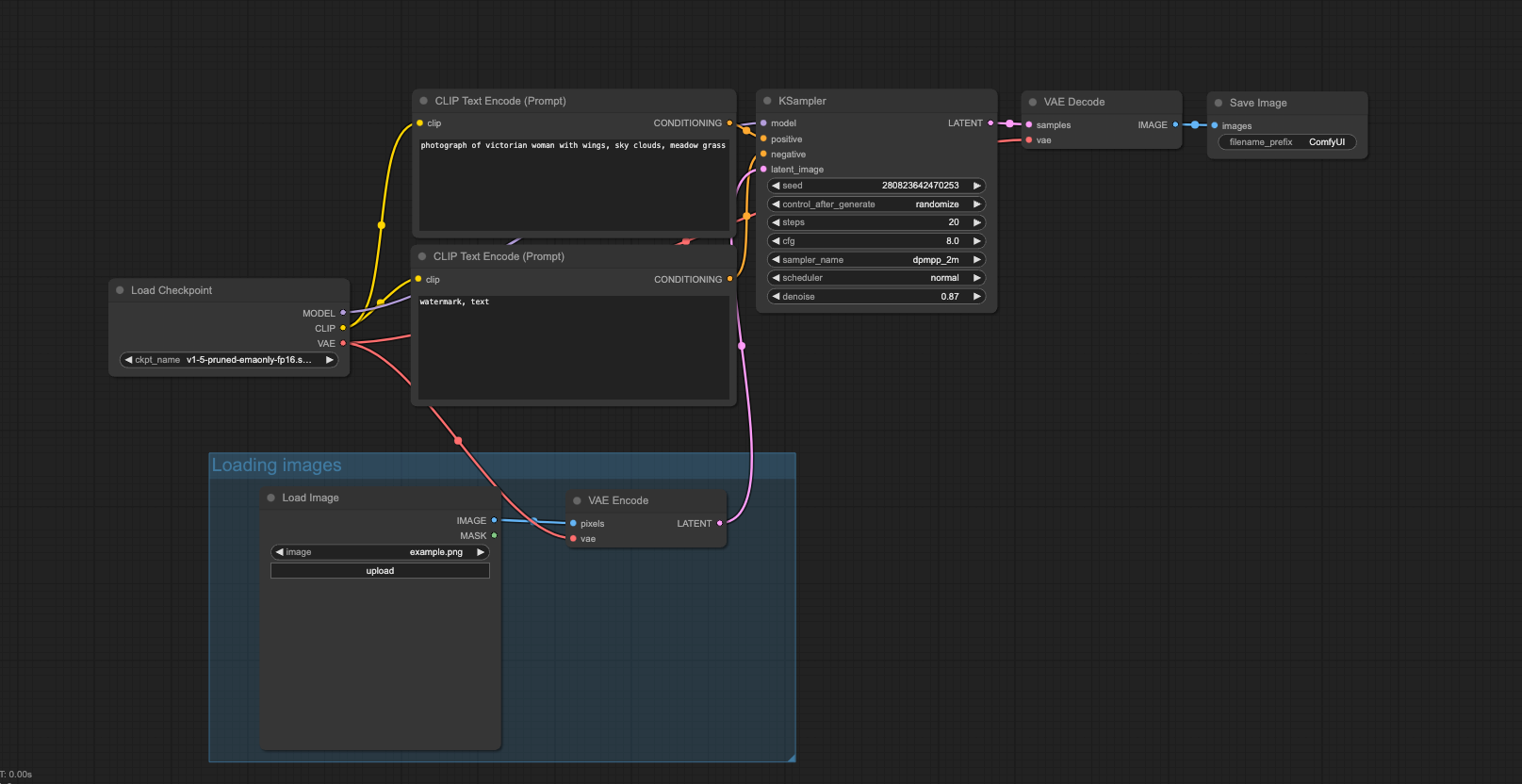The image size is (1522, 784).
Task: Increase steps with its right arrow
Action: (x=977, y=222)
